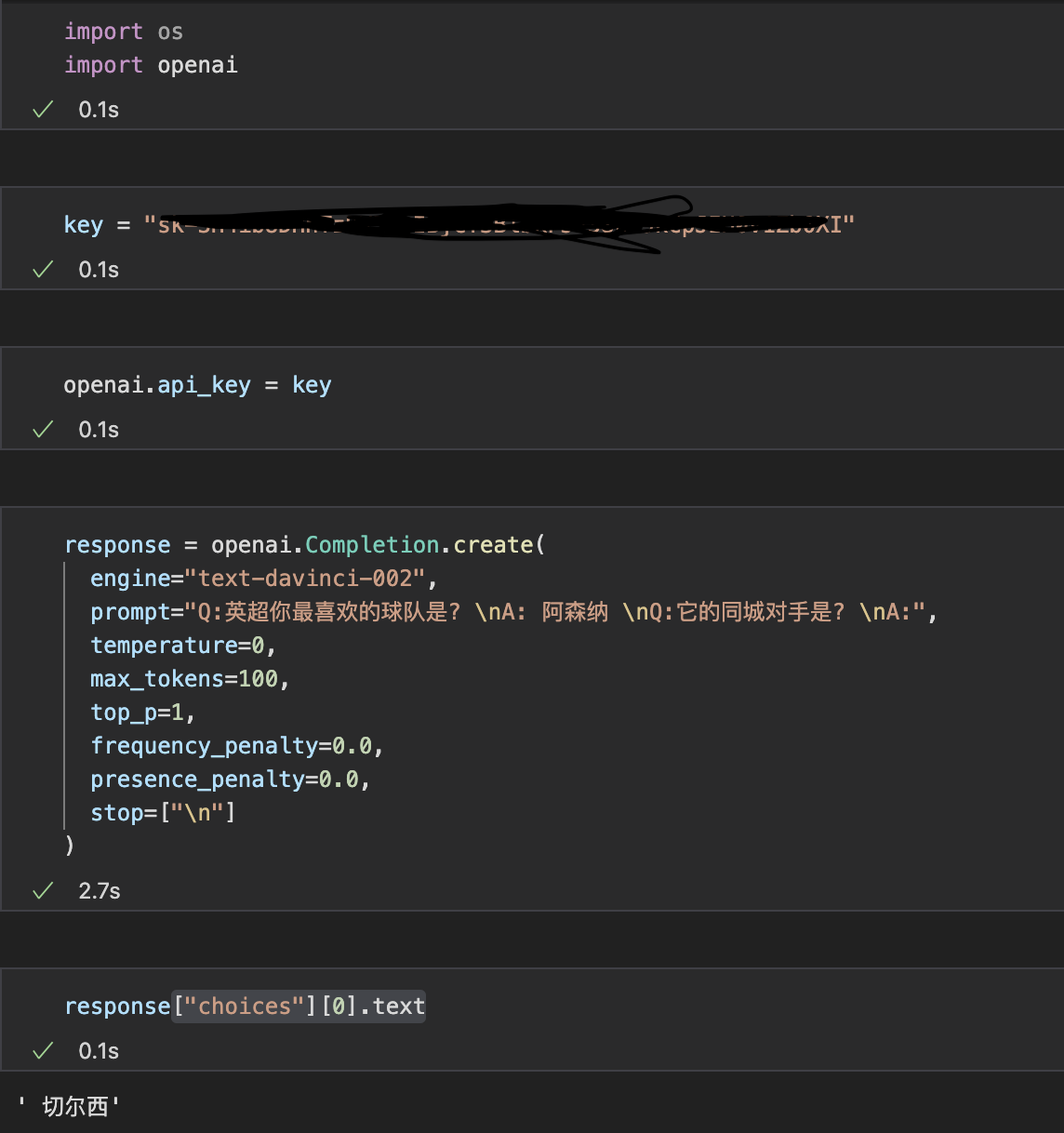
Task: Click the success checkmark of the imports cell
Action: (x=43, y=110)
